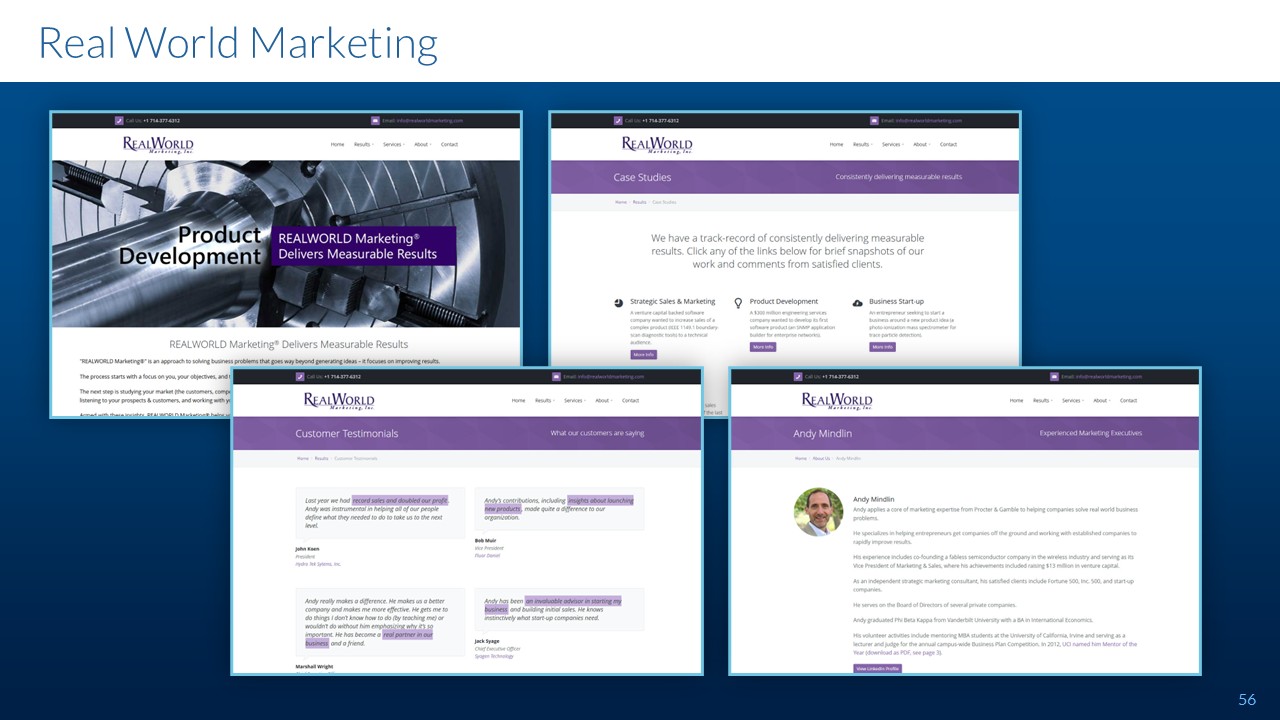
Task: Click cloud icon beside Business Start-up
Action: tap(858, 302)
